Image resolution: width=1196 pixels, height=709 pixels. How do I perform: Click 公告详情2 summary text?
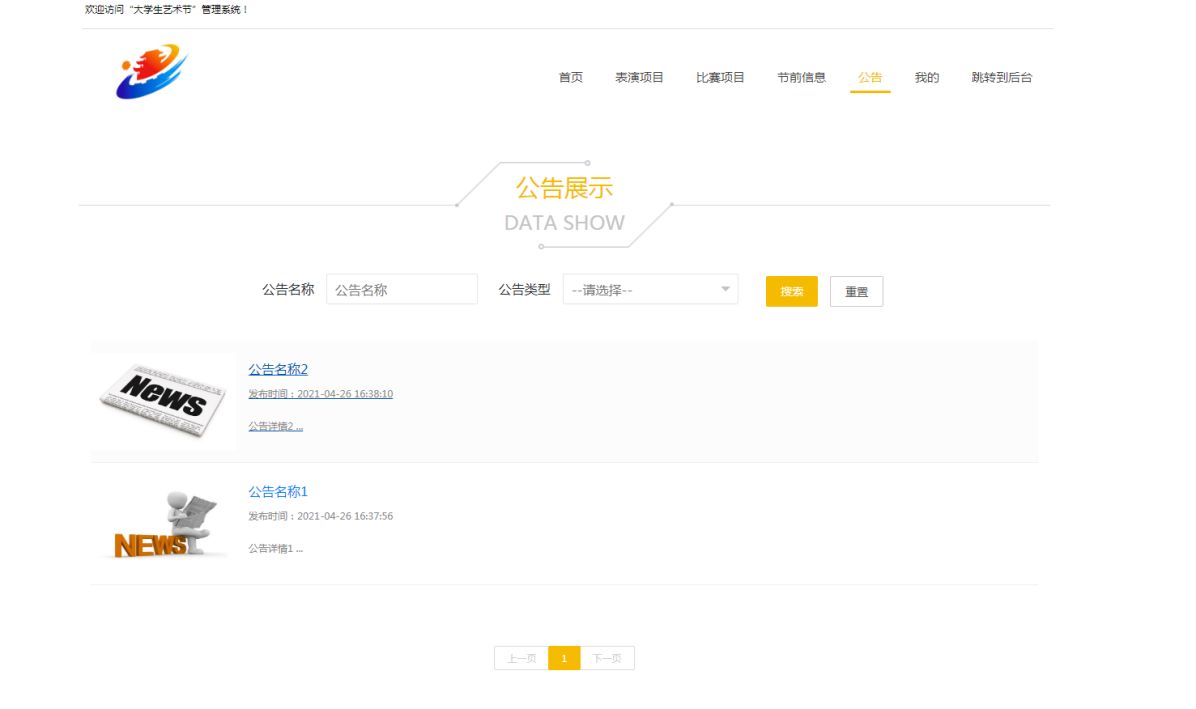[x=275, y=426]
